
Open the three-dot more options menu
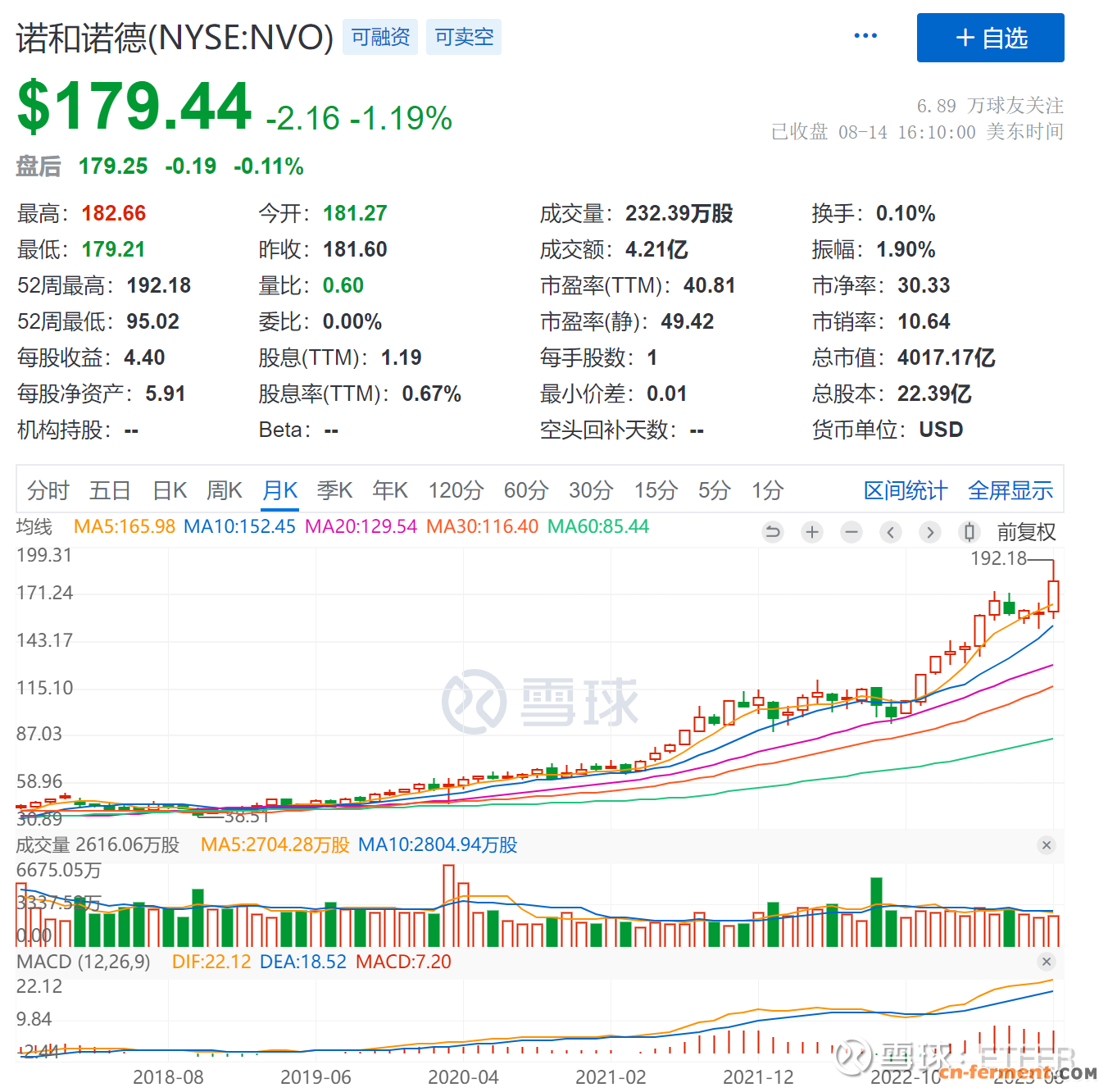coord(865,36)
